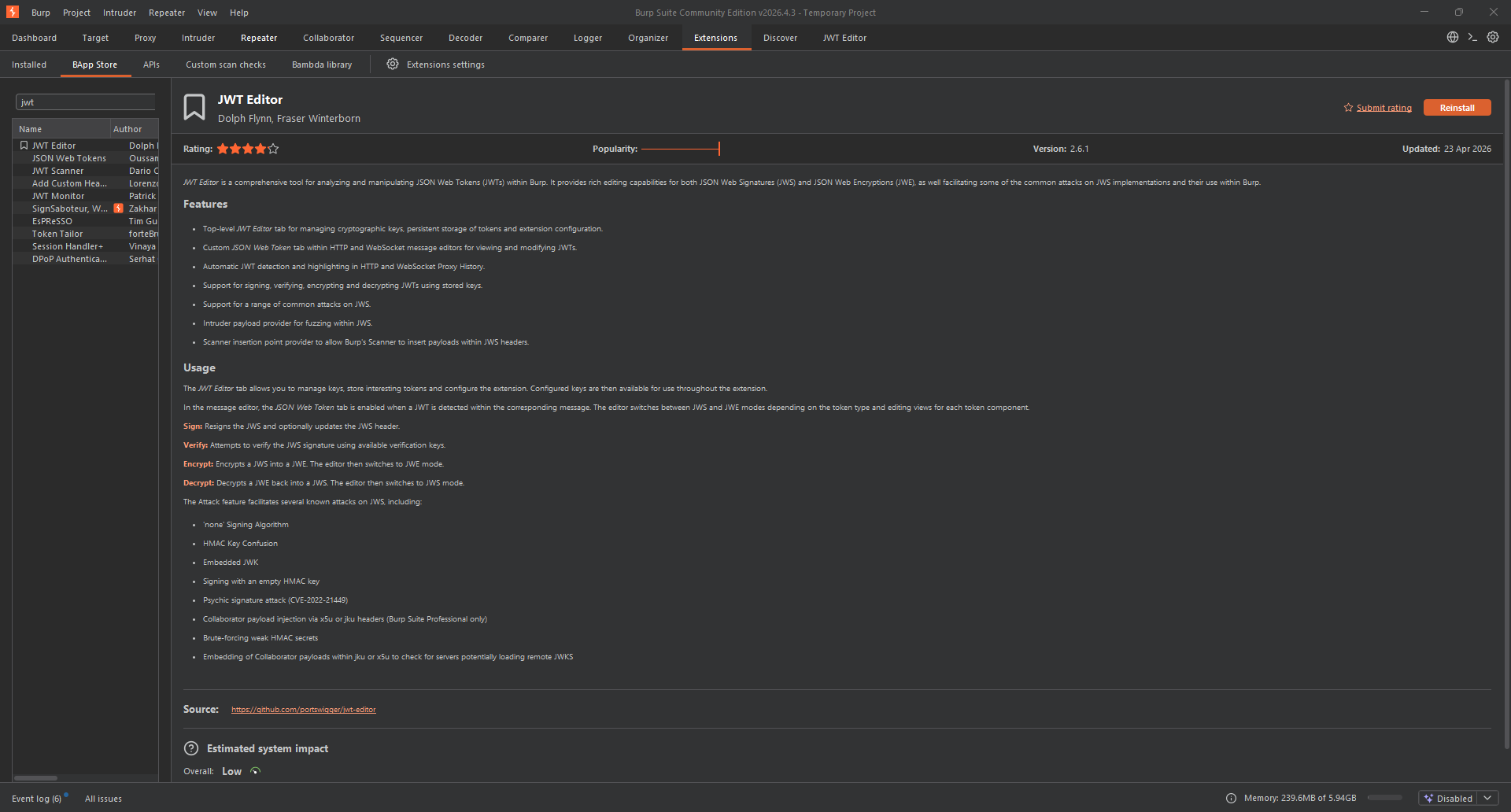The width and height of the screenshot is (1511, 812).
Task: Open the Intruder menu
Action: click(x=120, y=13)
